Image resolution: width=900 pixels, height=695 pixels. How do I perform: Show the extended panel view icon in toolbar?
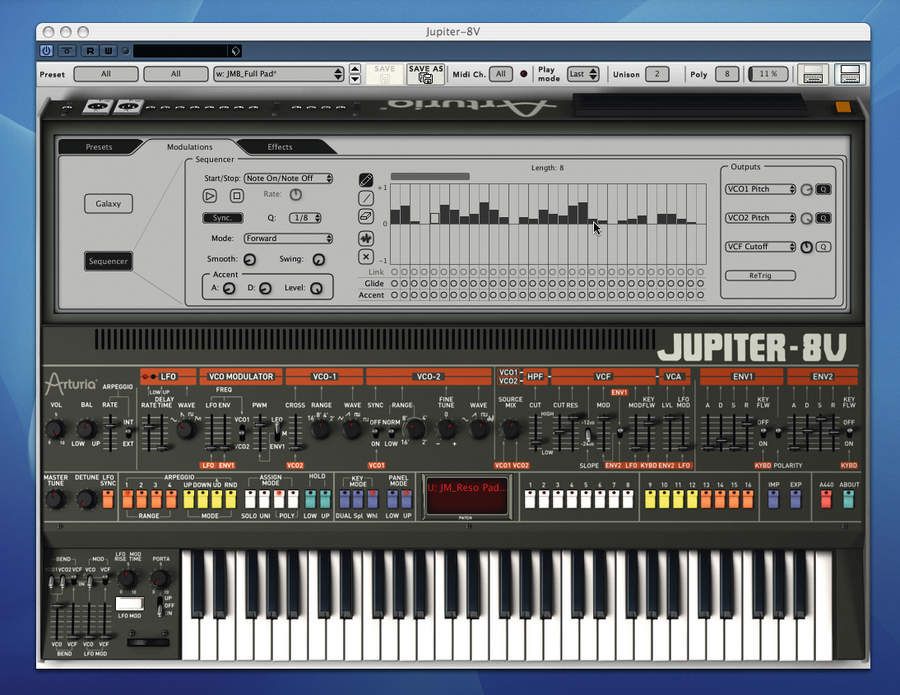click(849, 74)
